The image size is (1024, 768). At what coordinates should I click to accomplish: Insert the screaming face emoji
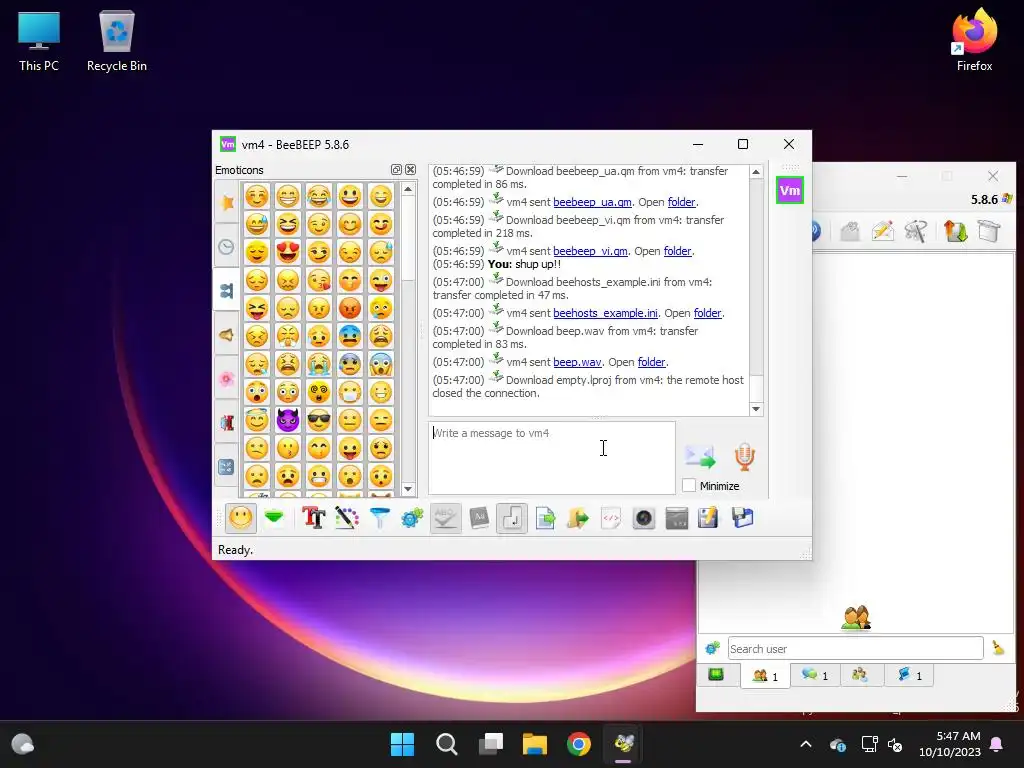click(x=381, y=364)
